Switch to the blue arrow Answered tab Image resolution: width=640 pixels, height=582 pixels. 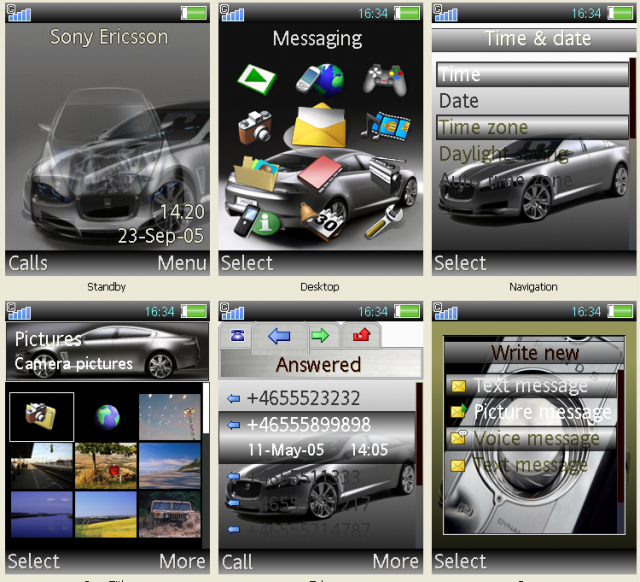[x=280, y=336]
